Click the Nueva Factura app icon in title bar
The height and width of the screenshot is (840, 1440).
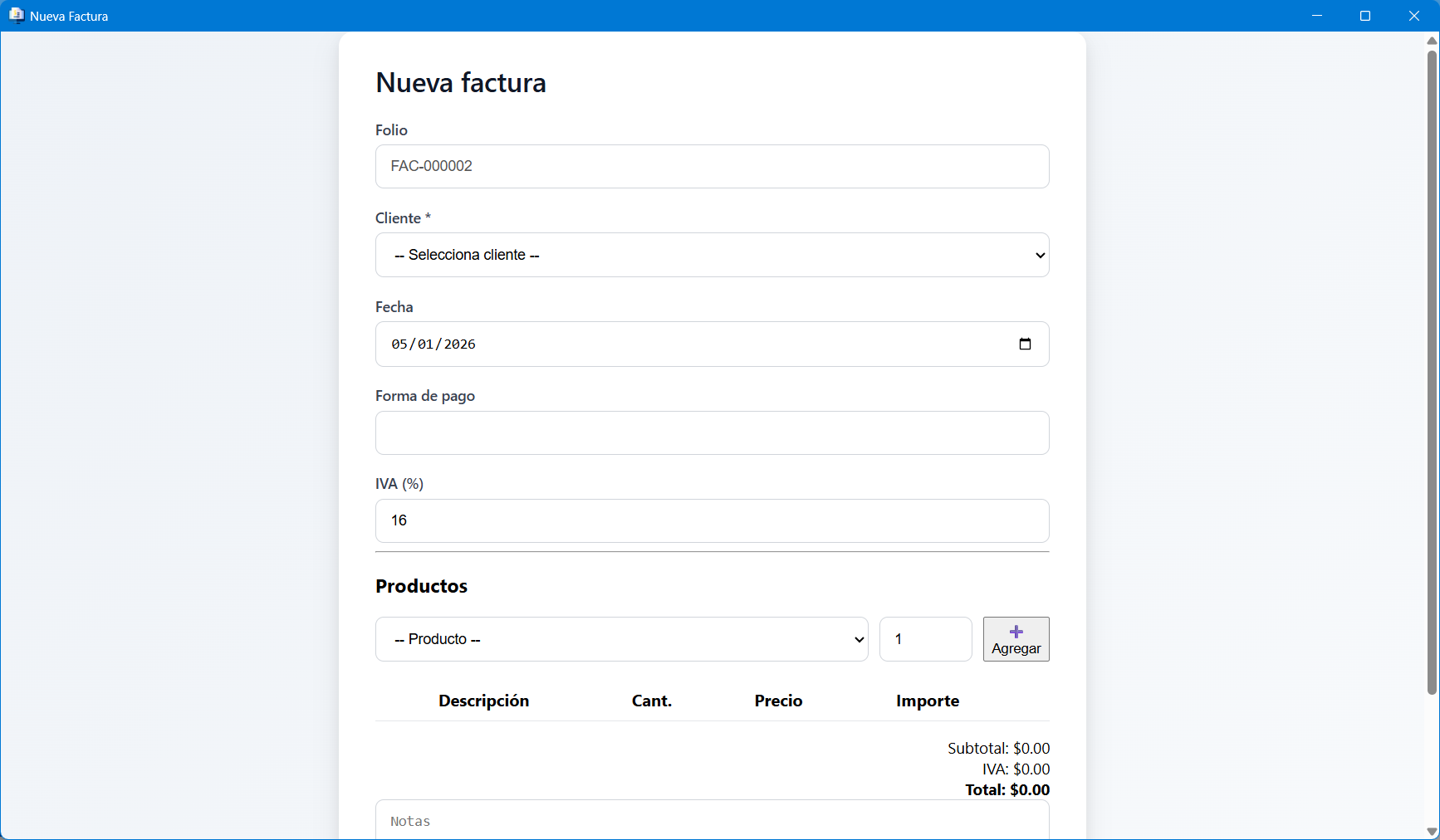point(16,16)
